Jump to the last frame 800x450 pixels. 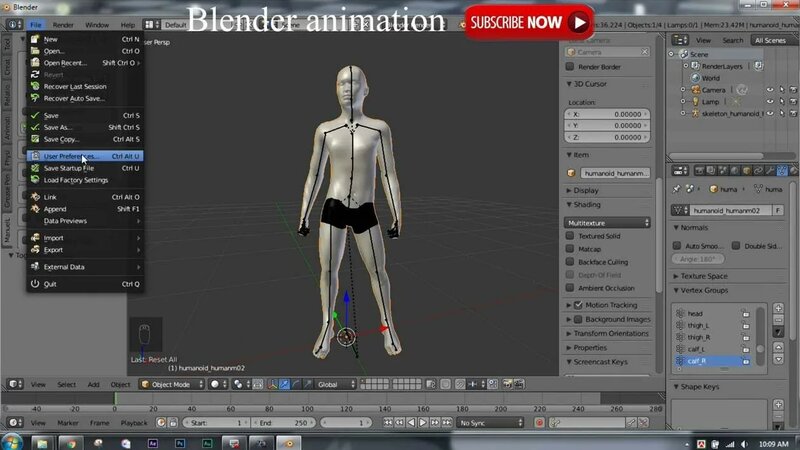point(447,422)
